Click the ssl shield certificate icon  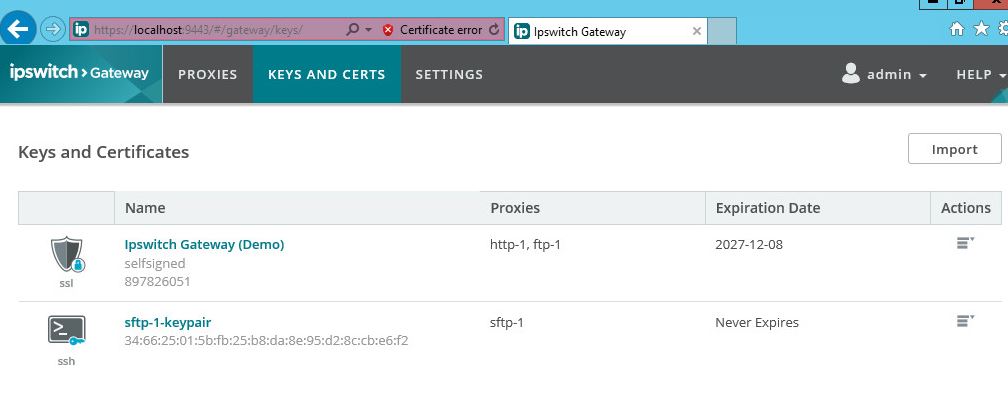tap(67, 255)
